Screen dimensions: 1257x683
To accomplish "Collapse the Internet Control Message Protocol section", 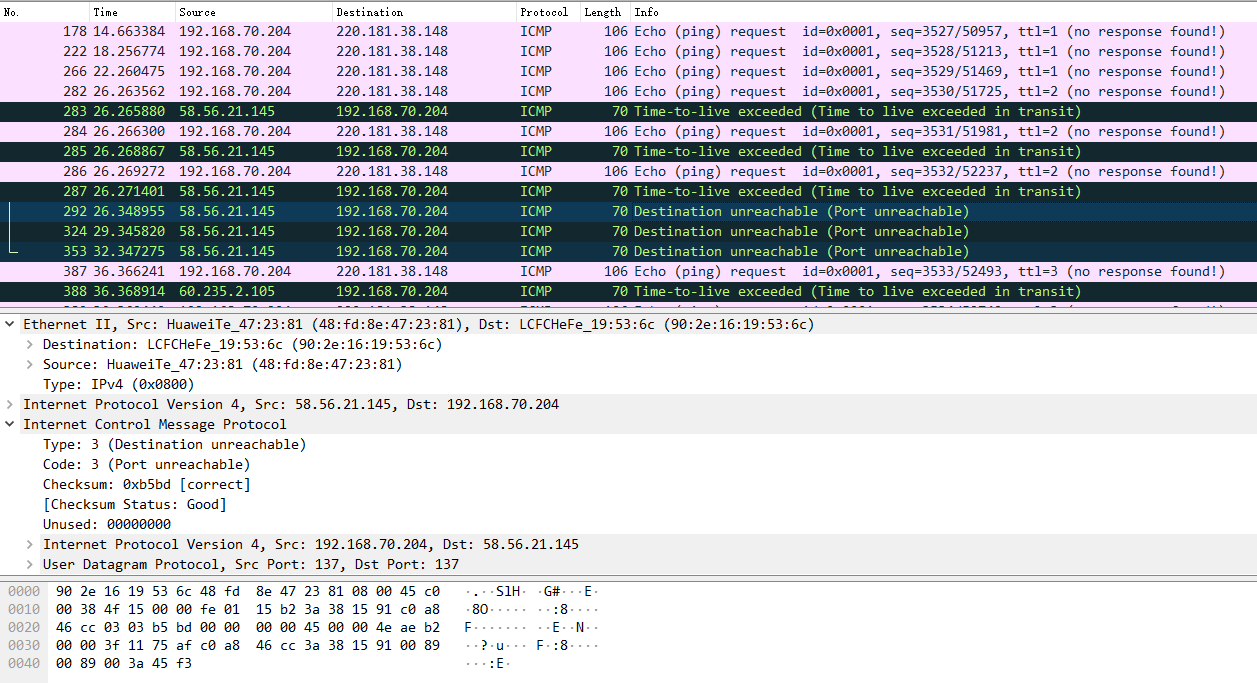I will (x=10, y=424).
